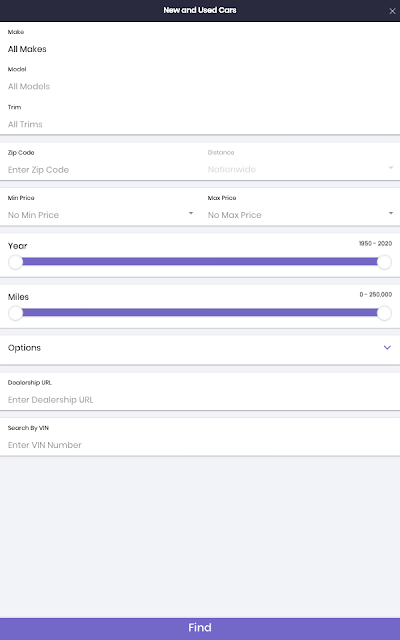Click the Find button
This screenshot has width=400, height=640.
(200, 629)
